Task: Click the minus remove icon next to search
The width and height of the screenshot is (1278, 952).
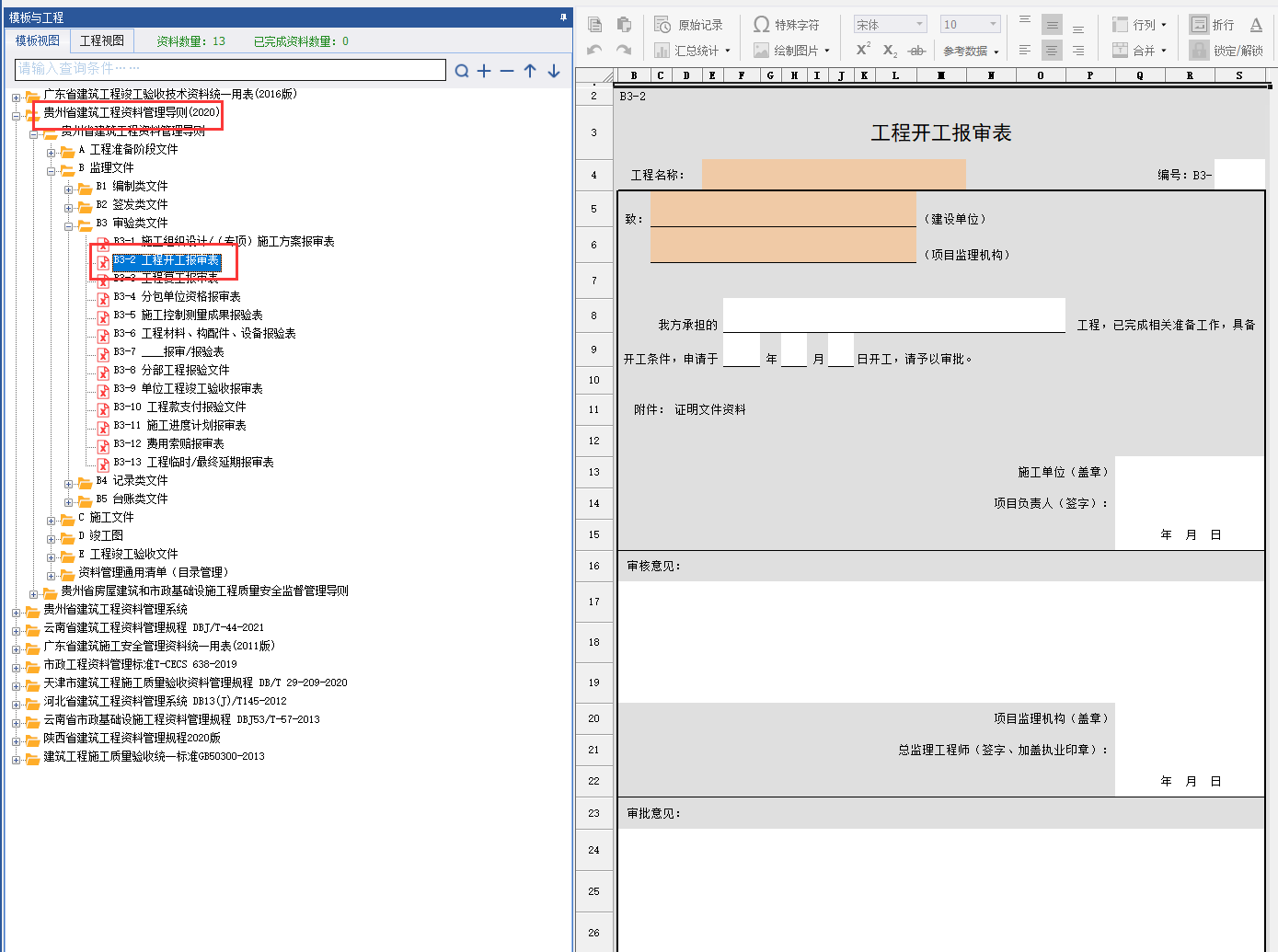Action: coord(507,70)
